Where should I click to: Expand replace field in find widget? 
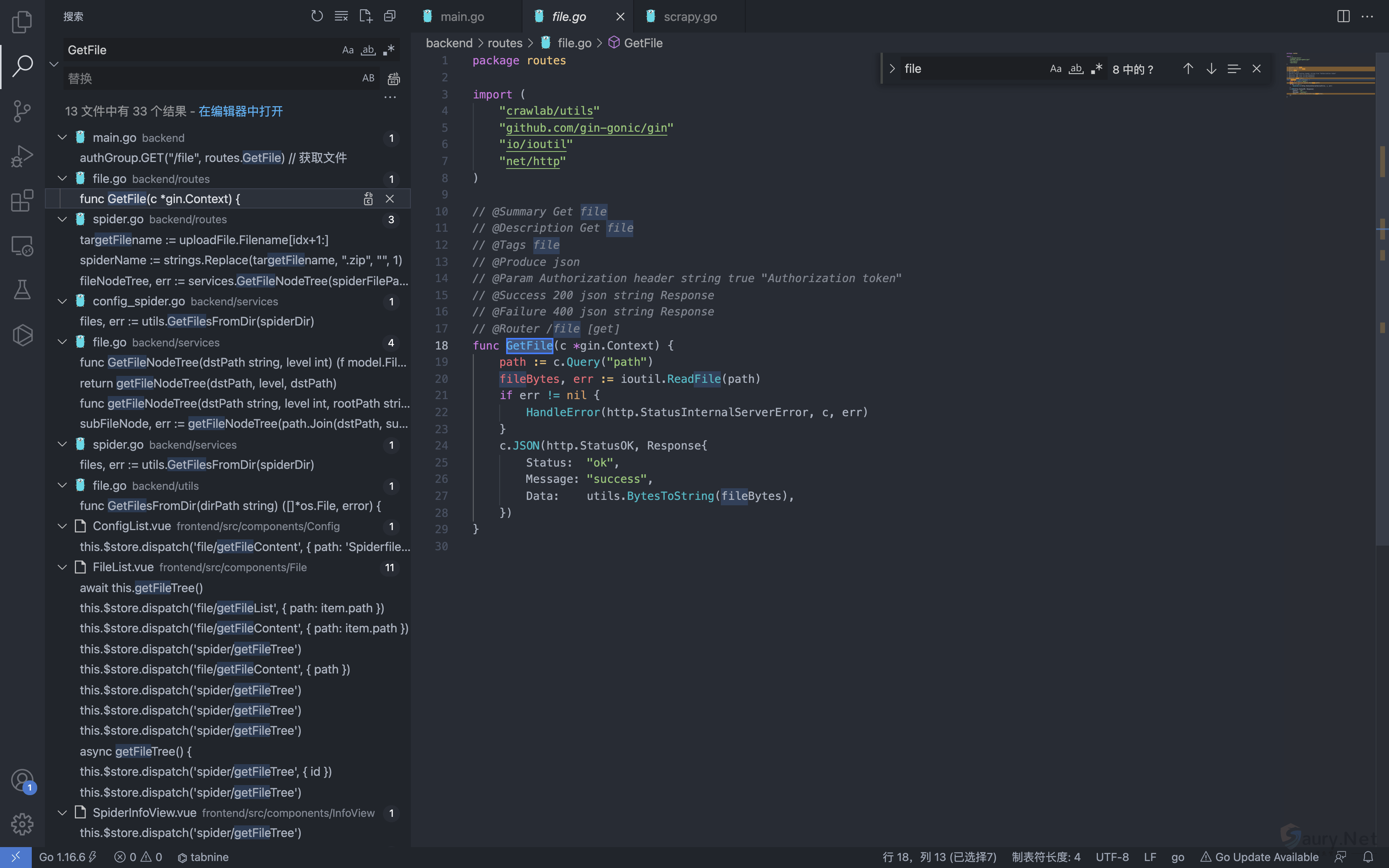pyautogui.click(x=893, y=69)
